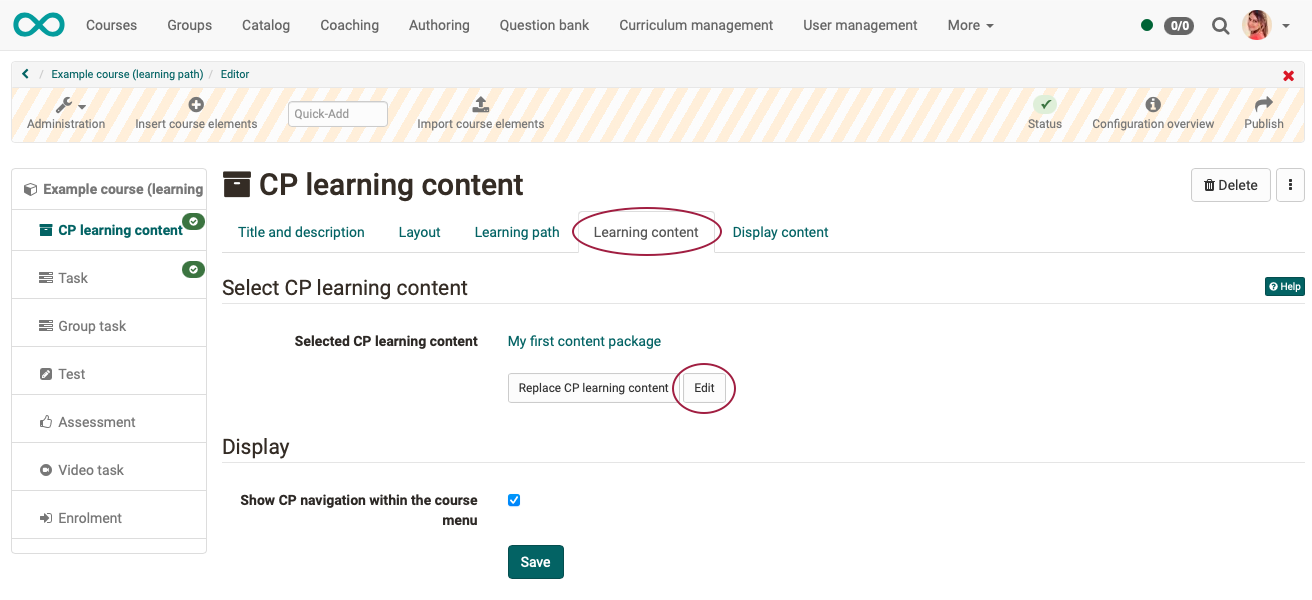Switch to the Learning path tab

point(517,232)
